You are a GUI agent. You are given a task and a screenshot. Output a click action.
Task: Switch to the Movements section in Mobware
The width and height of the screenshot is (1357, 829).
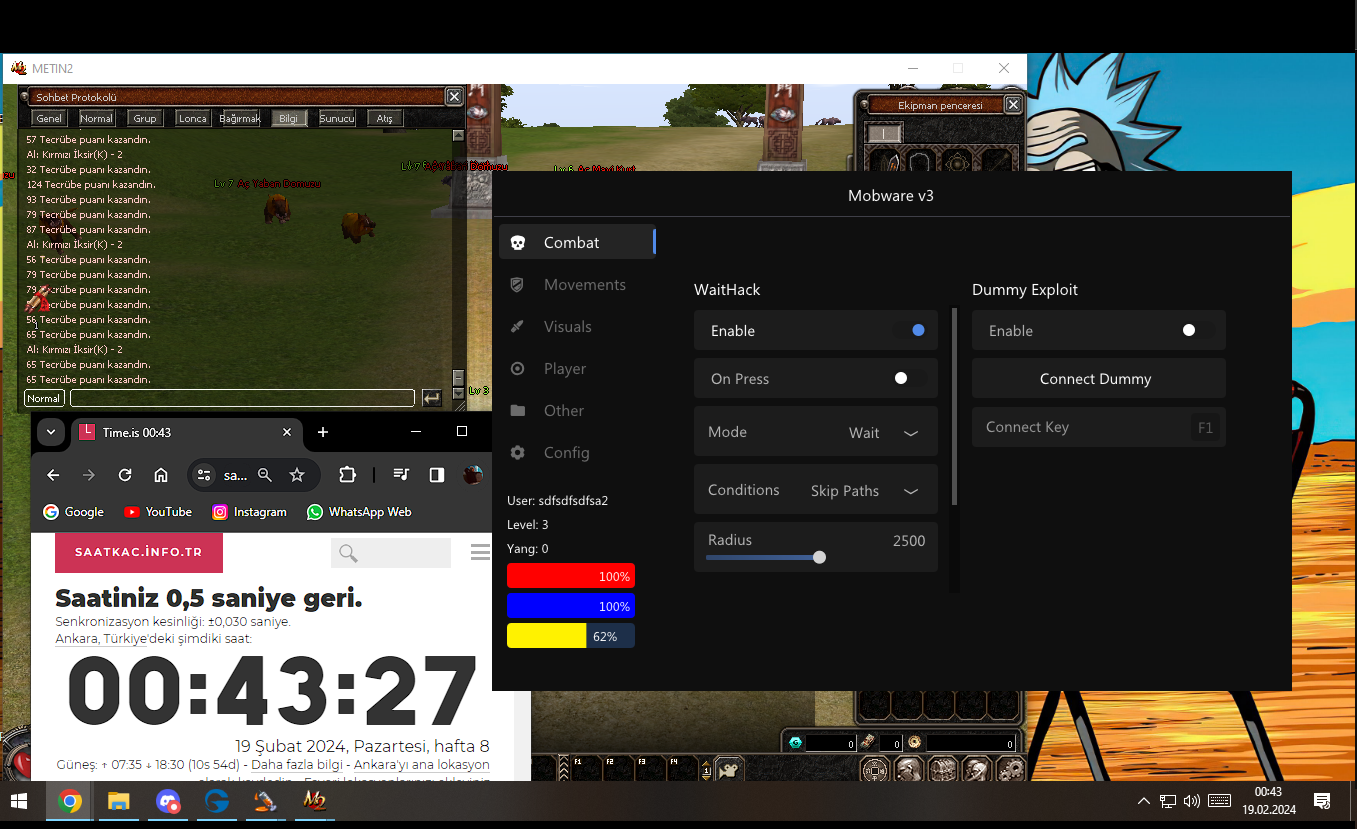point(577,285)
